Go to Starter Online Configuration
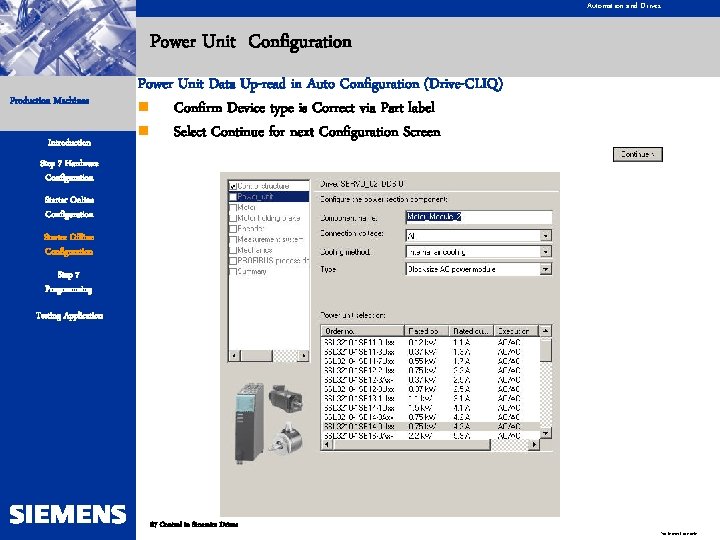The width and height of the screenshot is (720, 540). [x=69, y=207]
